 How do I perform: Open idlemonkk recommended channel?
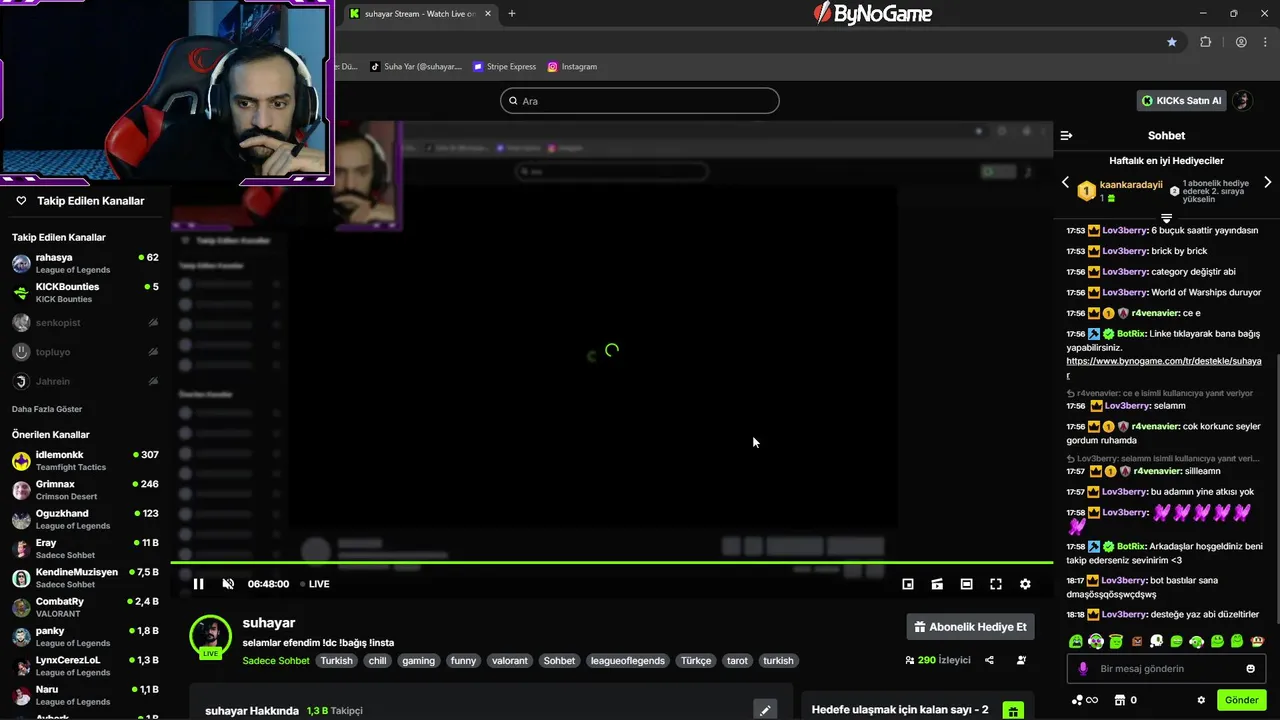point(85,461)
